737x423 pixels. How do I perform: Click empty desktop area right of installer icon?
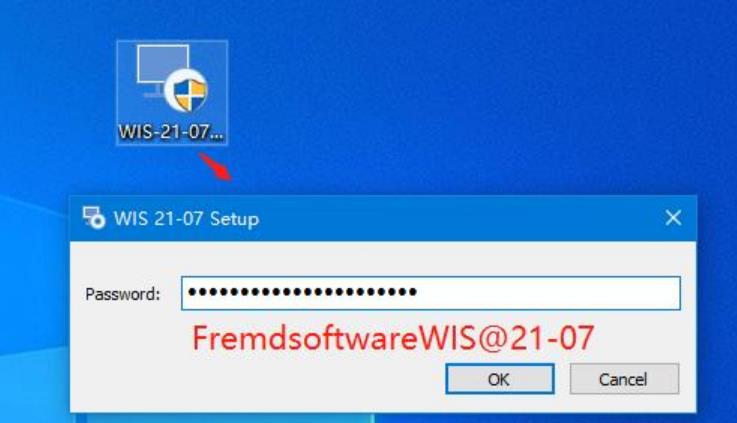coord(470,94)
